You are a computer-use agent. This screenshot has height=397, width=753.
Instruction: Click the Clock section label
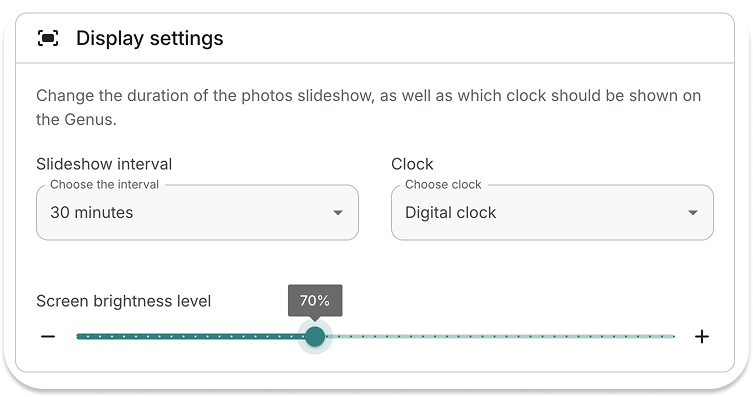(x=412, y=164)
